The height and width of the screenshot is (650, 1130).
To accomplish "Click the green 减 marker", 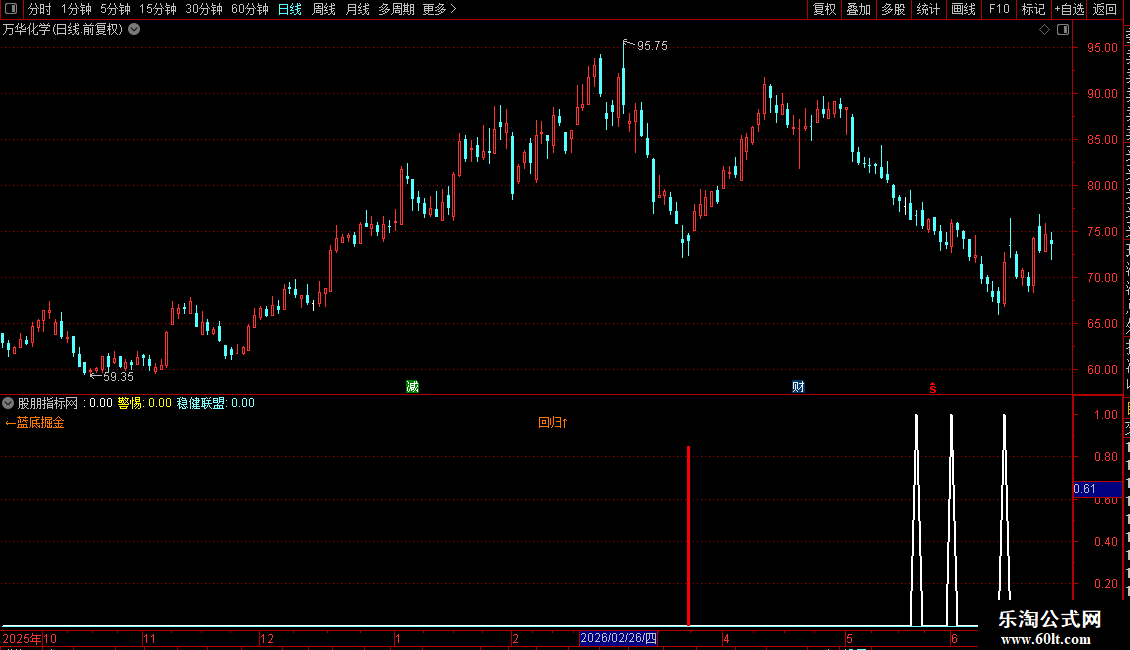I will (412, 387).
